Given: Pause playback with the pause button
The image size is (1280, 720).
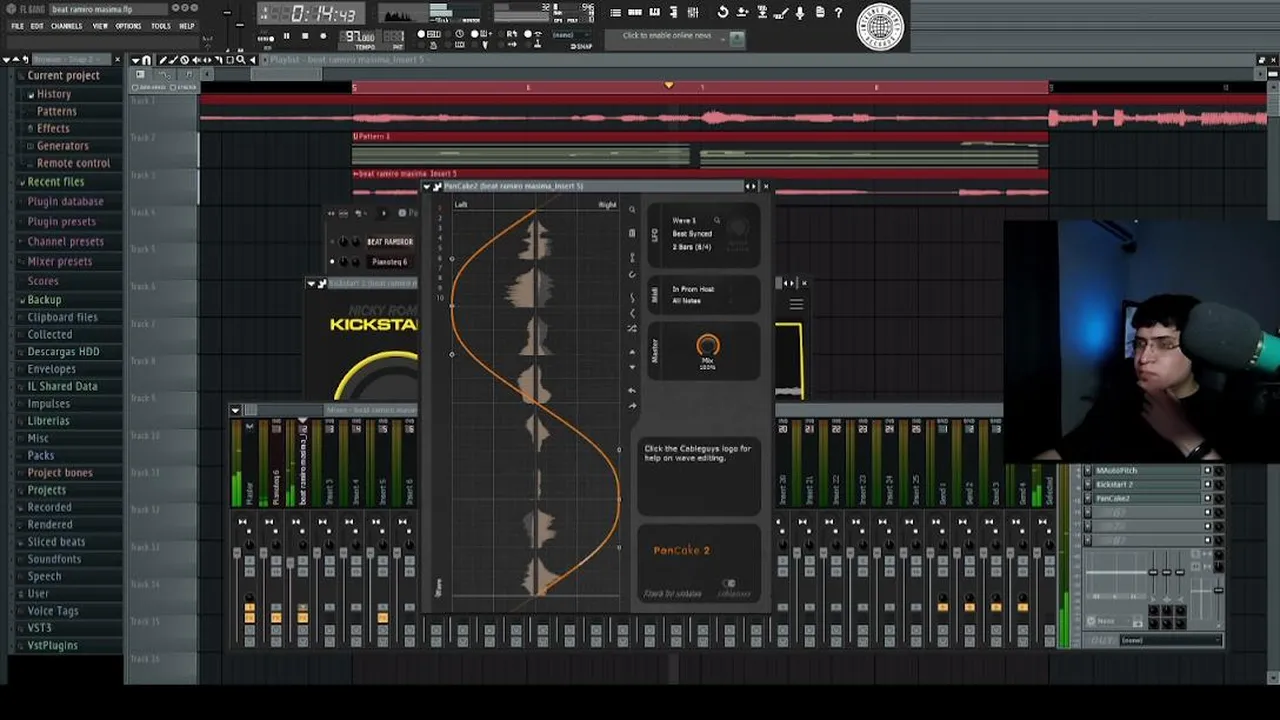Looking at the screenshot, I should pos(286,36).
